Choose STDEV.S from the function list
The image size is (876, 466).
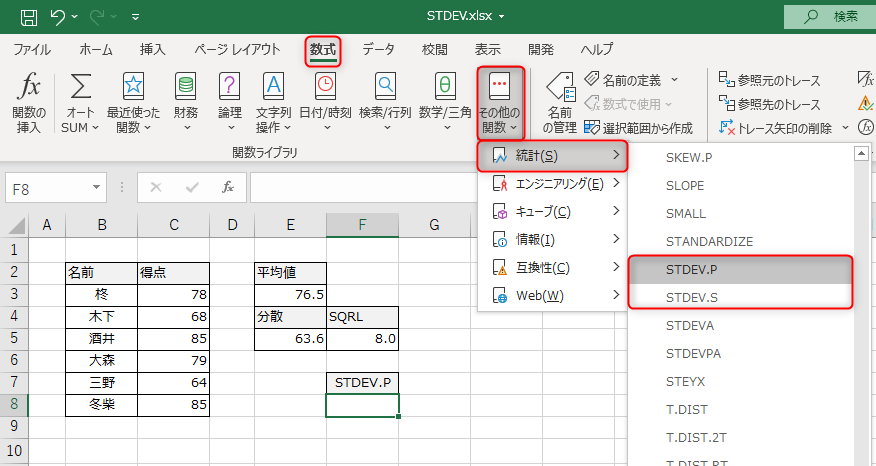pyautogui.click(x=741, y=297)
